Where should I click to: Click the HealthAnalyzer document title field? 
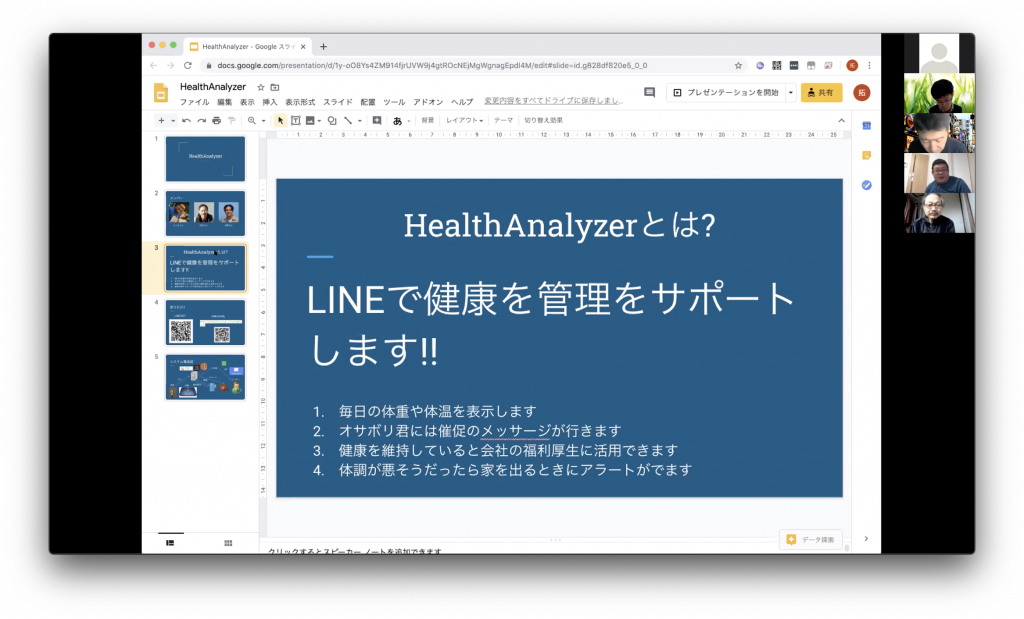(x=213, y=87)
